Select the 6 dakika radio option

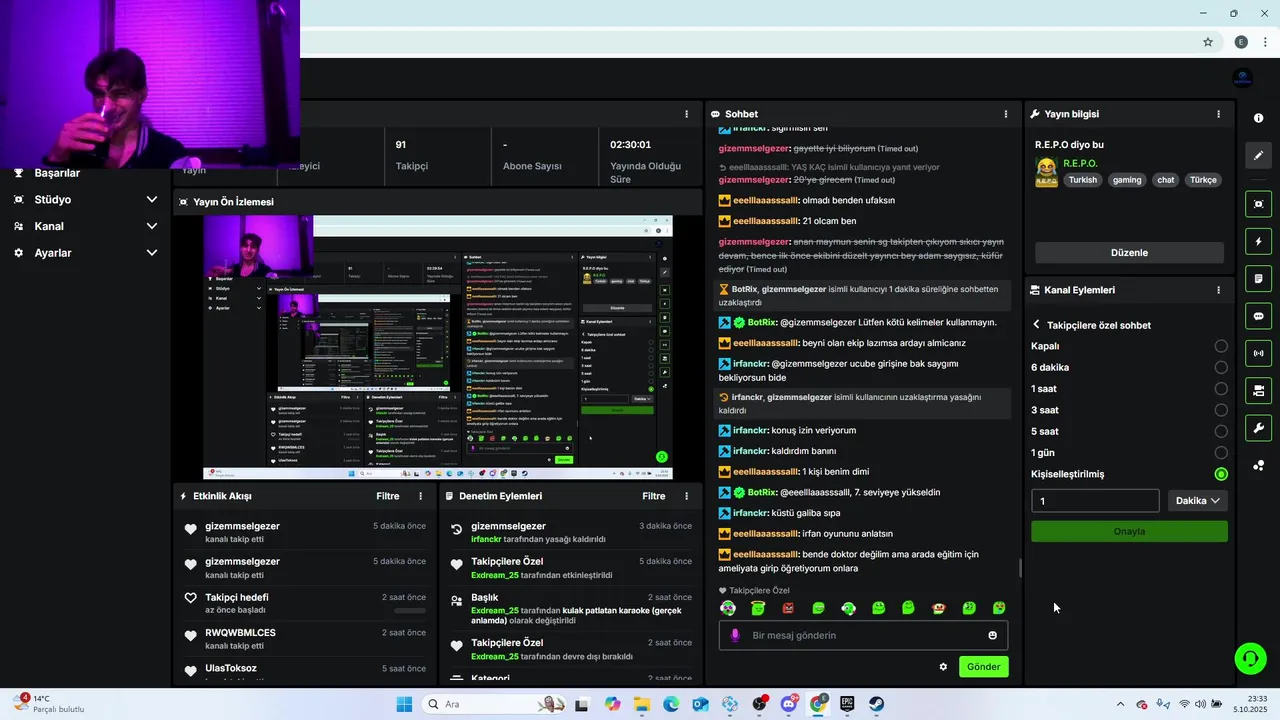tap(1221, 367)
